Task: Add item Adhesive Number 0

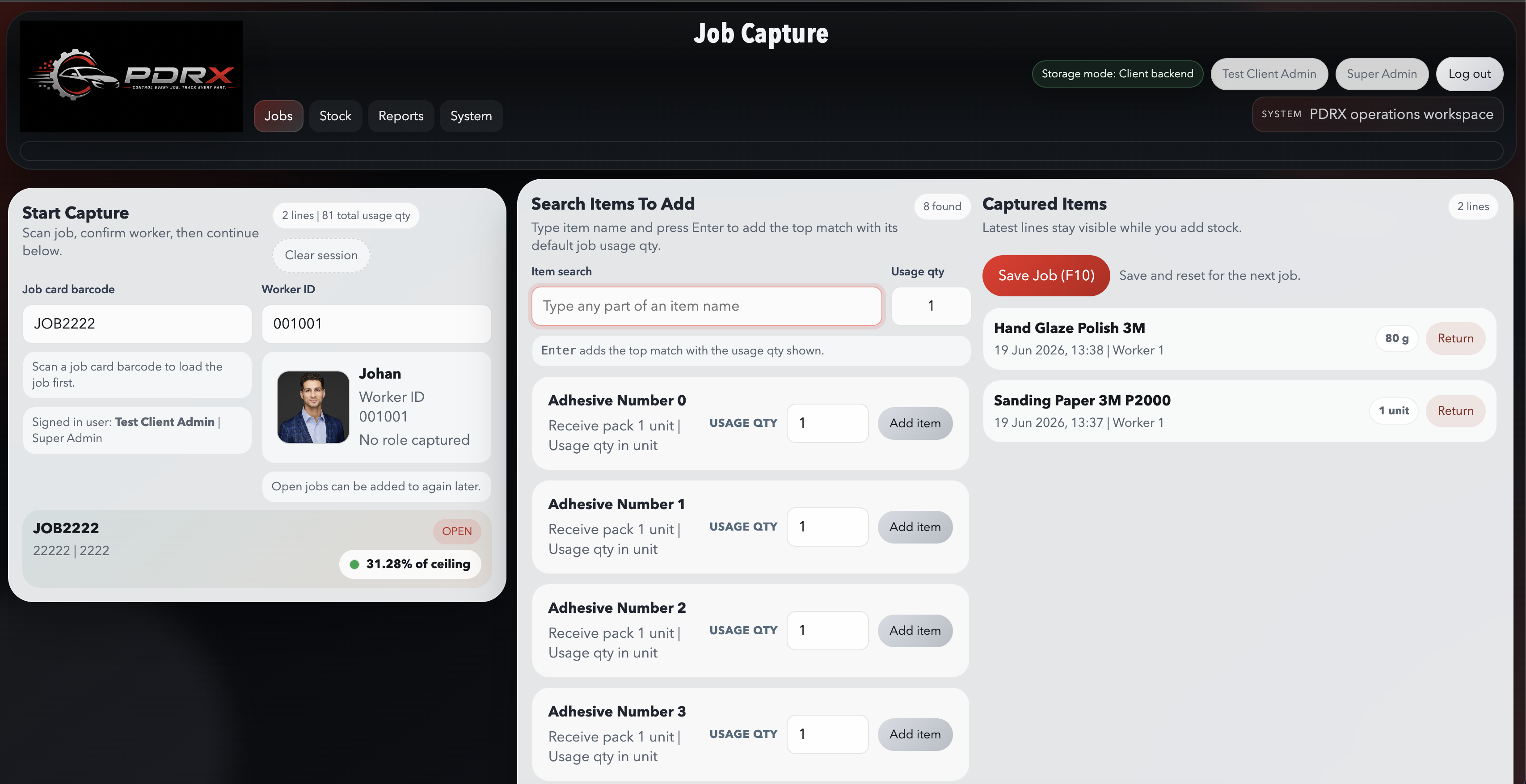Action: click(915, 423)
